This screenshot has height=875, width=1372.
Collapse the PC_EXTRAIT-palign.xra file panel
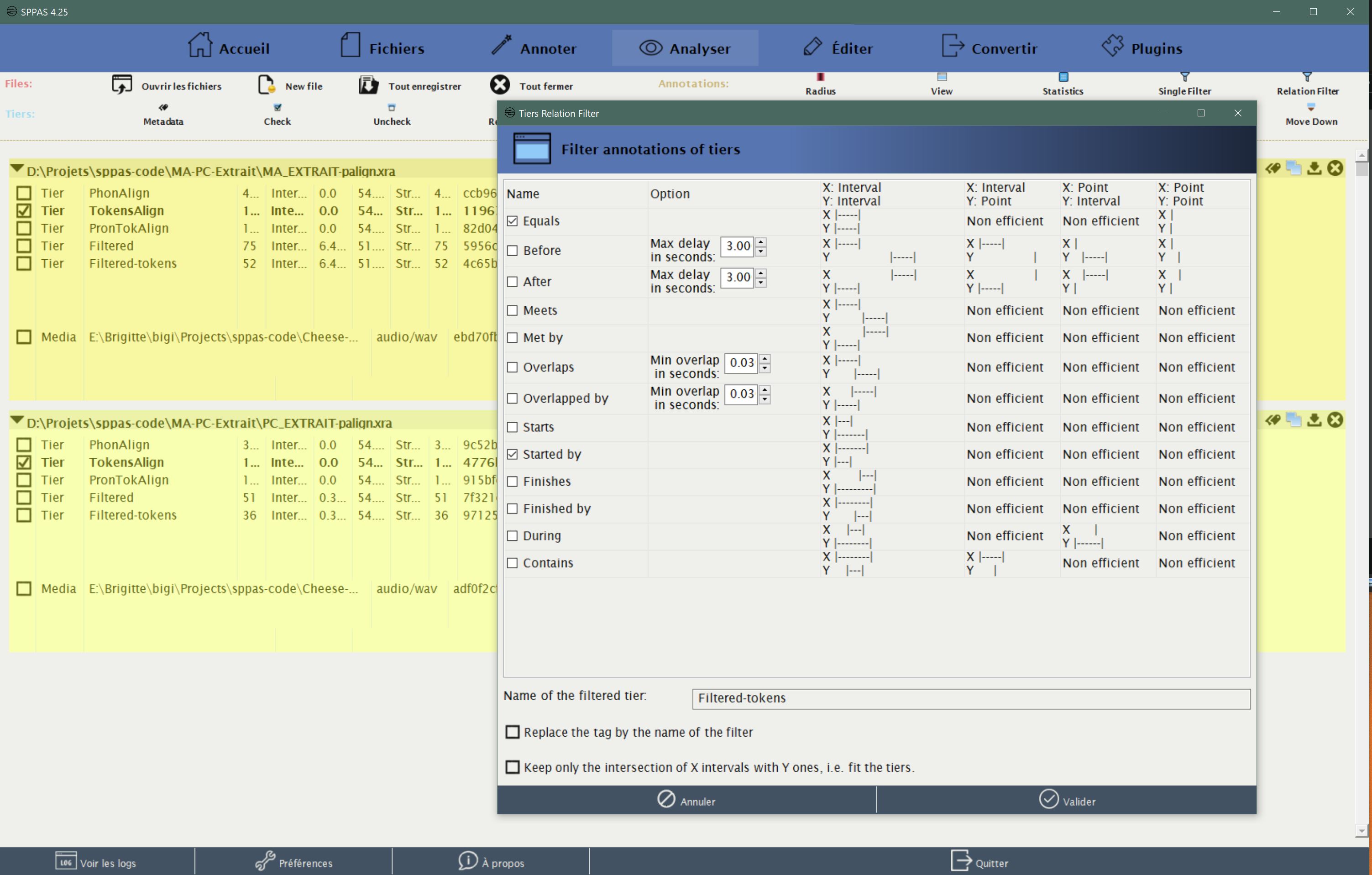[x=16, y=421]
